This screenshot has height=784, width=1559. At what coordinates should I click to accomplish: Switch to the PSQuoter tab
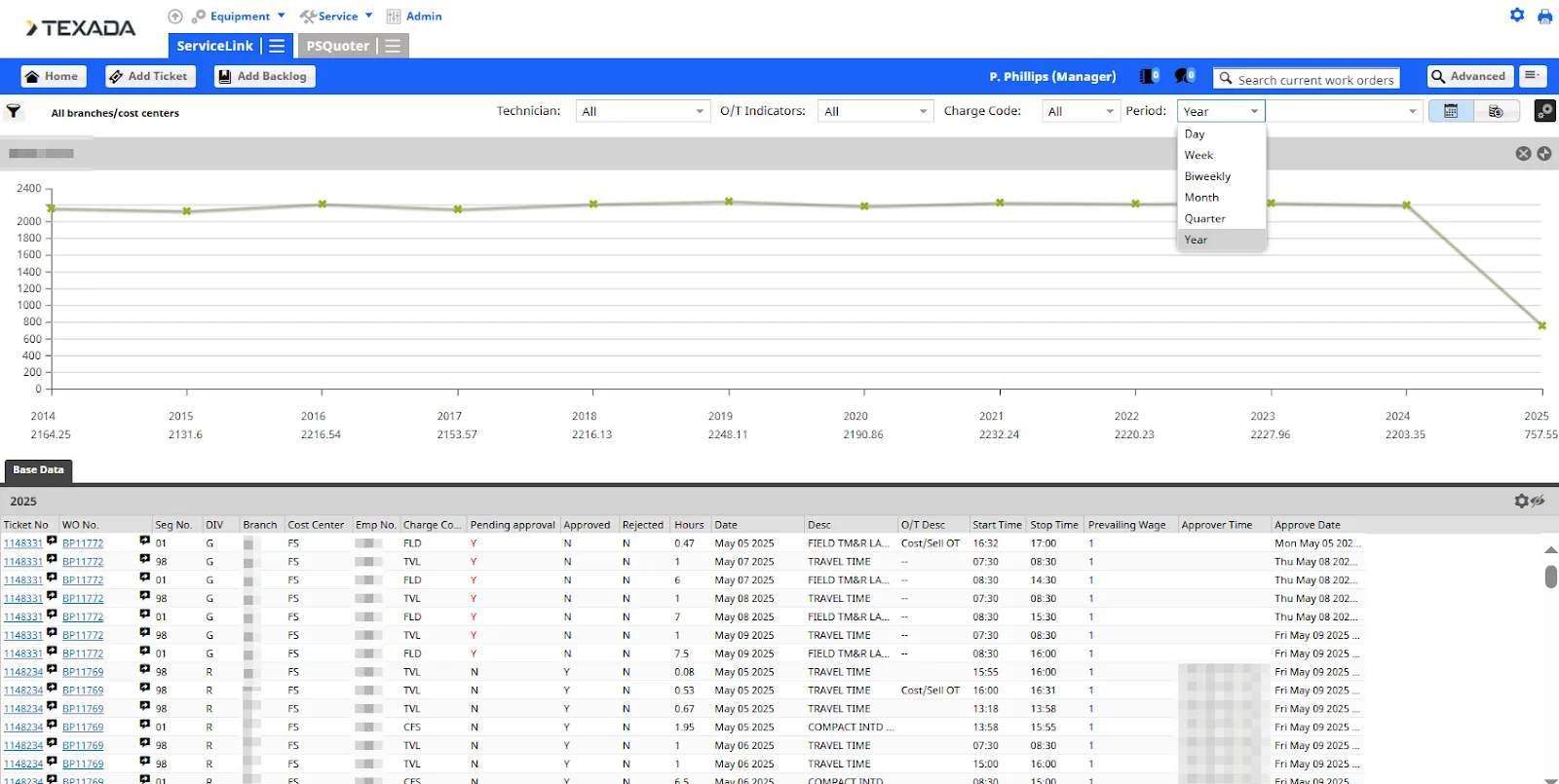[338, 46]
